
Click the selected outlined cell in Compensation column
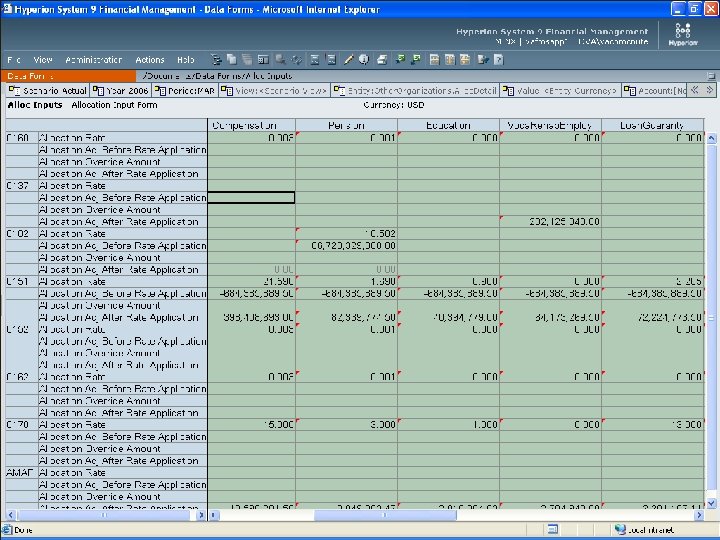coord(251,197)
